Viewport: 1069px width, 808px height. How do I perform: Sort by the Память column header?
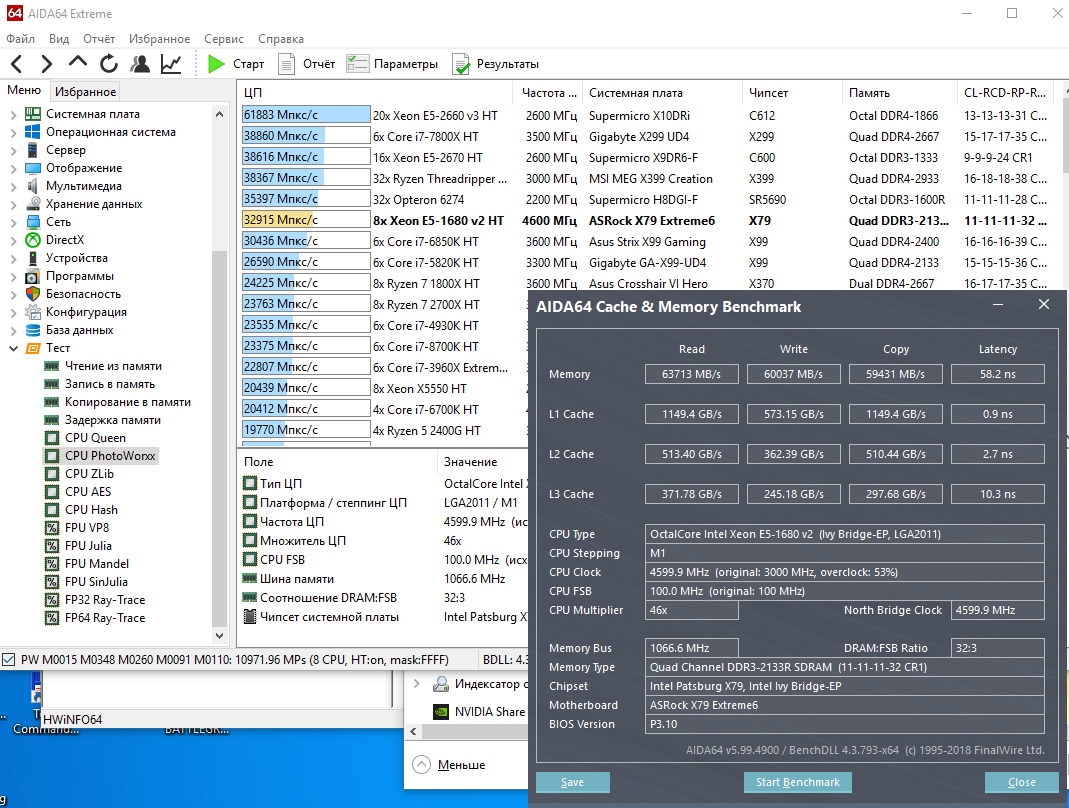point(899,93)
